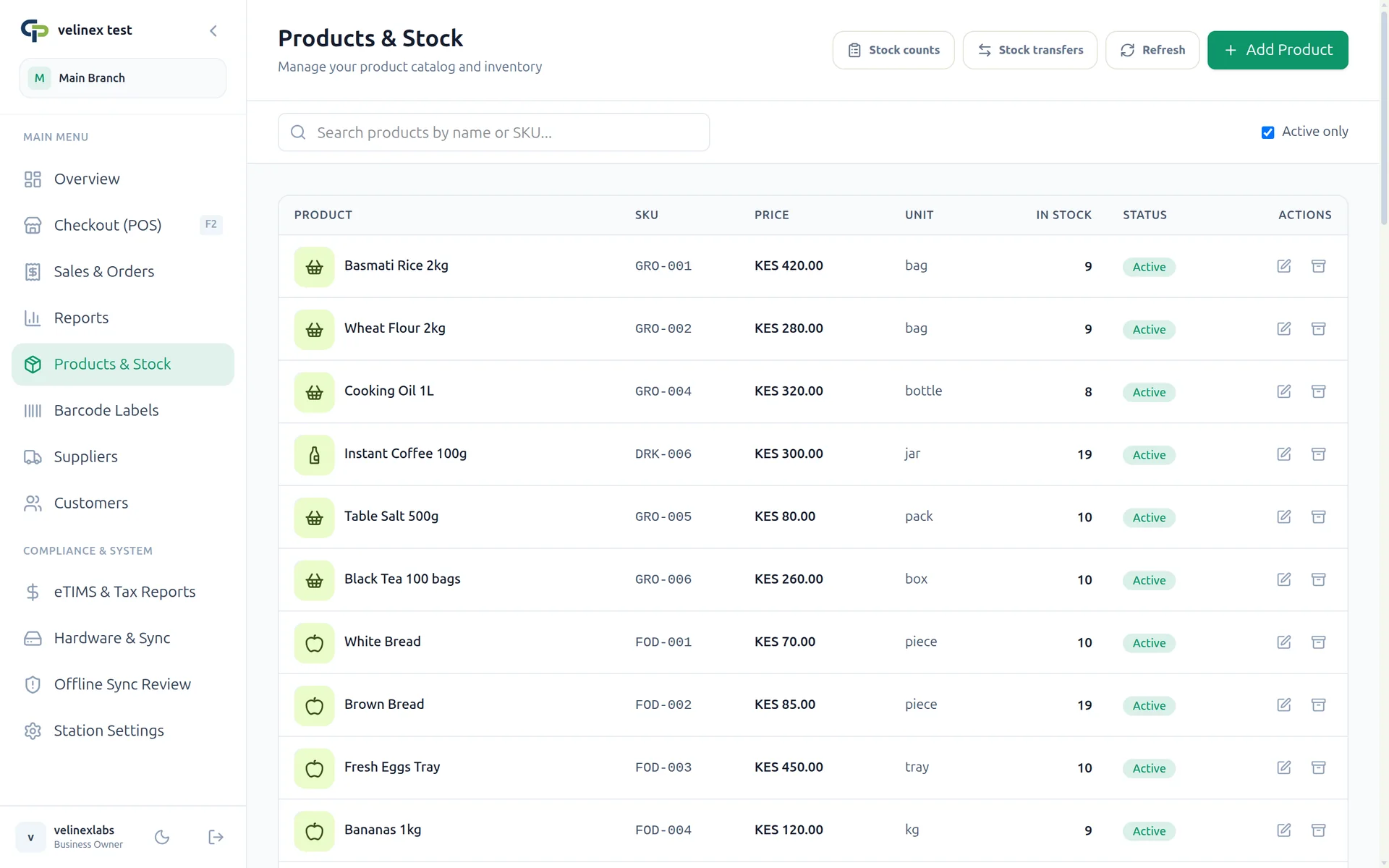Edit the Brown Bread product
Viewport: 1389px width, 868px height.
point(1284,705)
